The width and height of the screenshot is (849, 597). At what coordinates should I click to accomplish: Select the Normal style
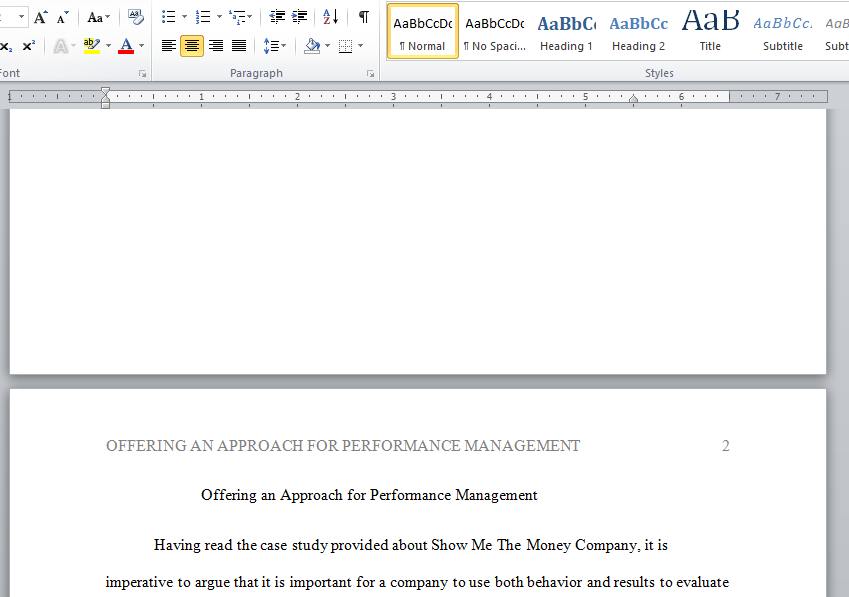click(423, 31)
